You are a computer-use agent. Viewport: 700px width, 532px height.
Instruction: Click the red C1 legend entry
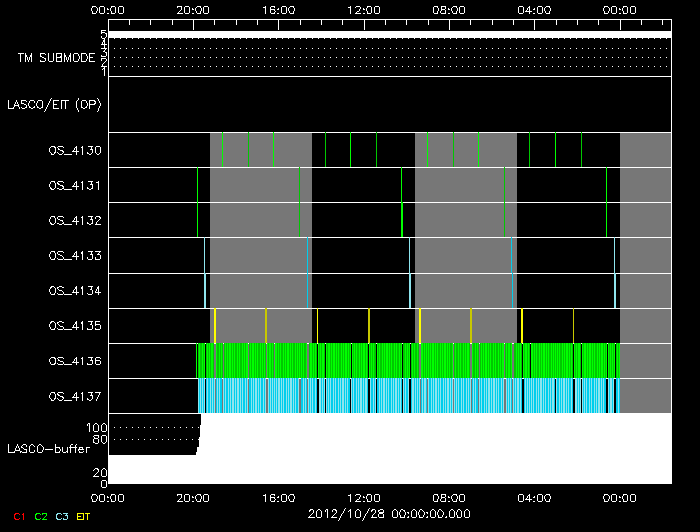[x=19, y=516]
